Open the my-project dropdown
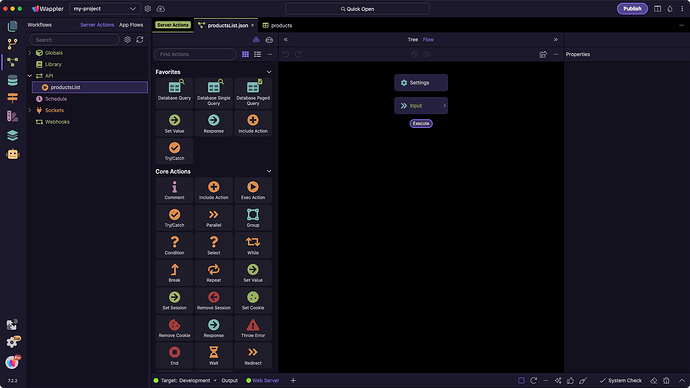 coord(105,9)
